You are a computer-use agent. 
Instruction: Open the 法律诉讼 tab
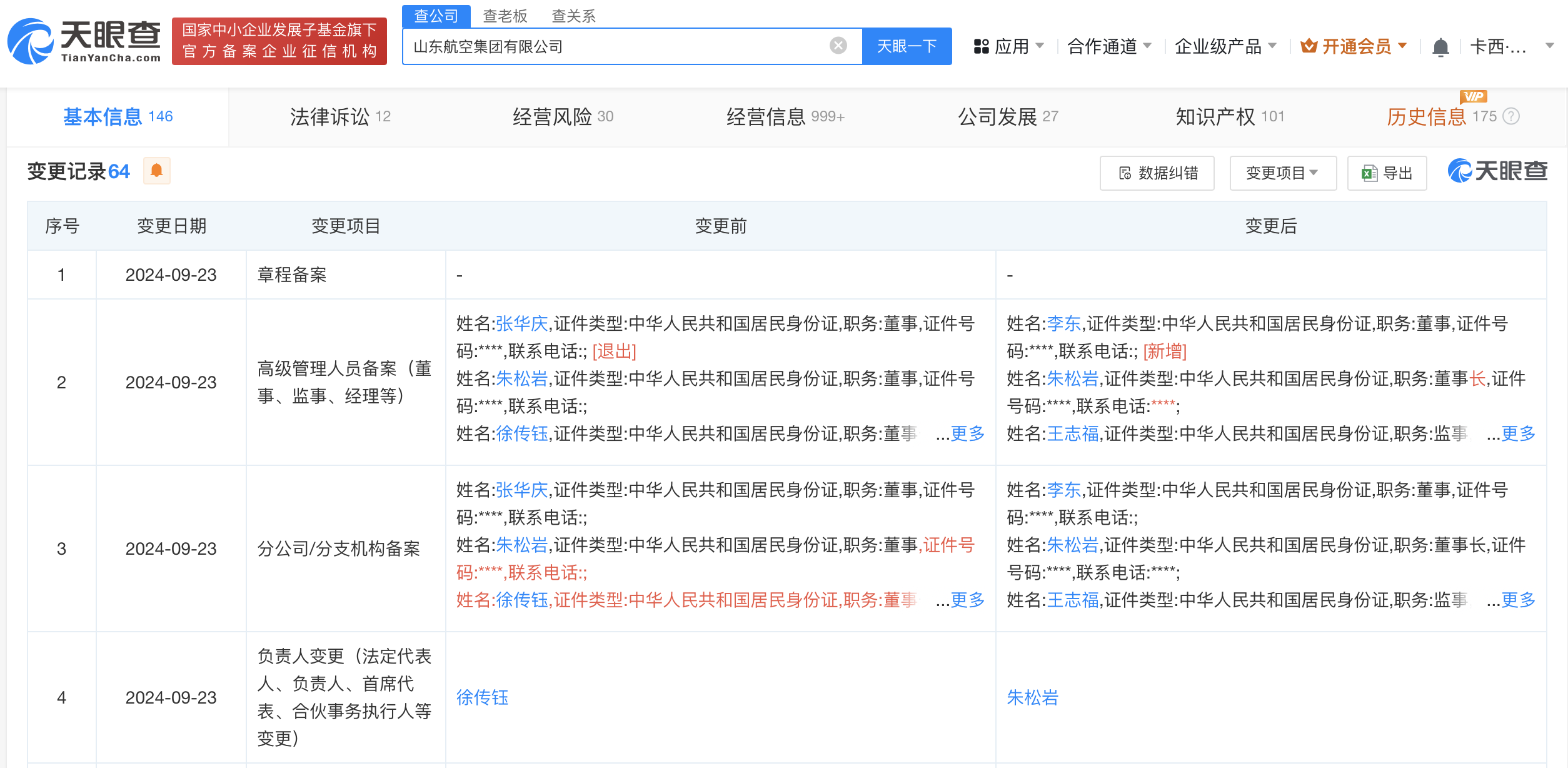[340, 117]
